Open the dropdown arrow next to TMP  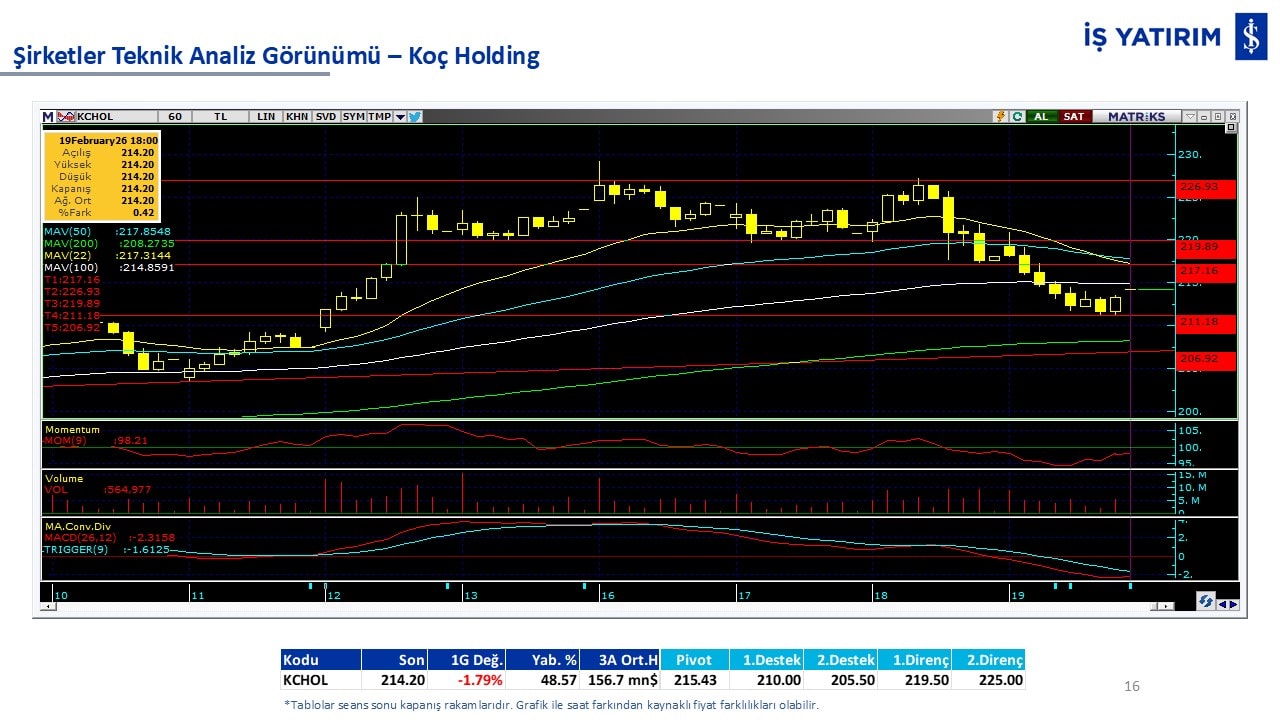400,117
